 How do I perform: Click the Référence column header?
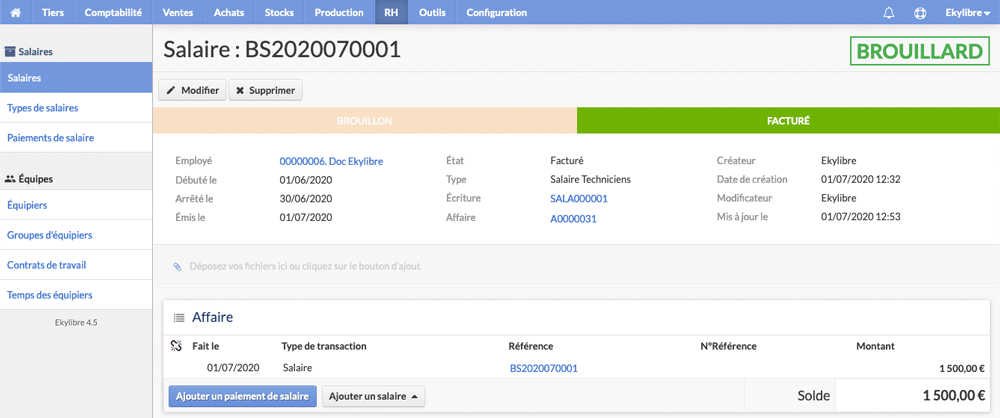531,346
